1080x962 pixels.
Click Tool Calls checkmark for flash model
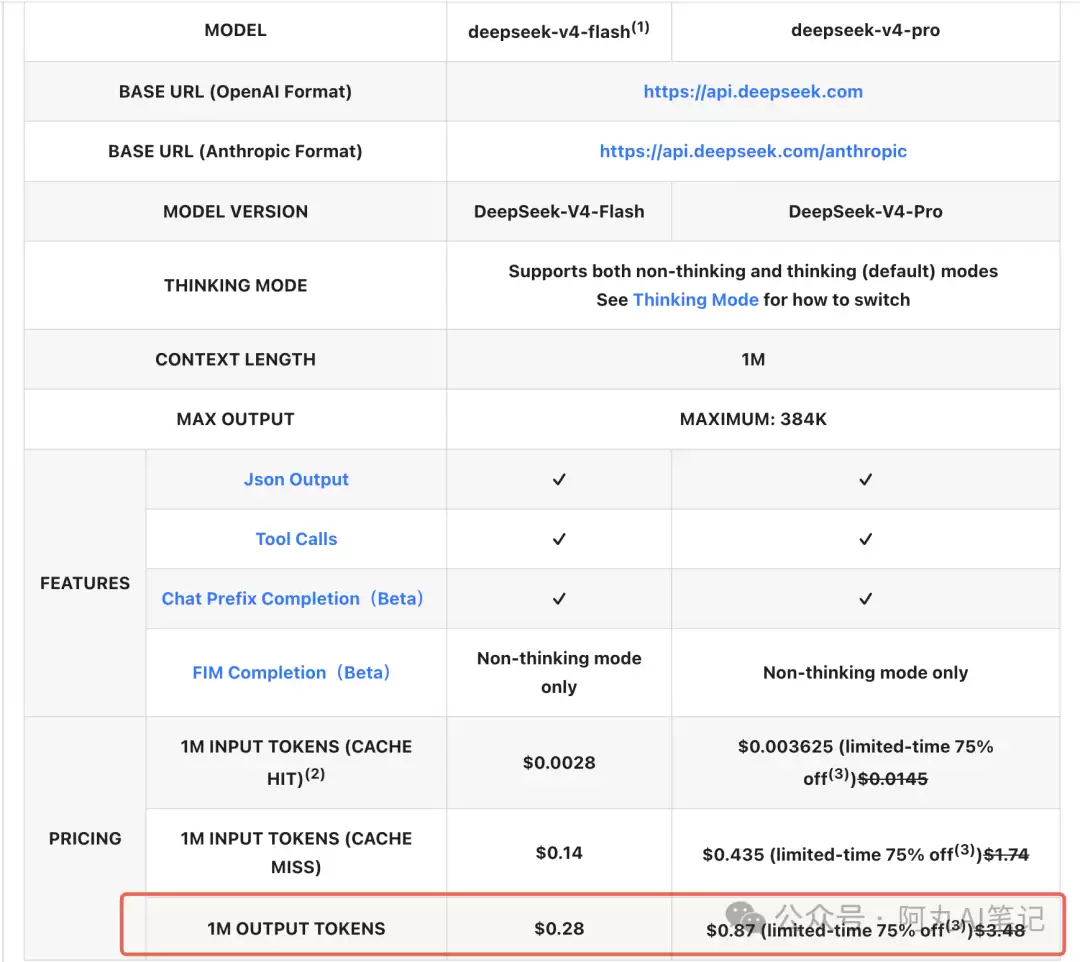[559, 539]
